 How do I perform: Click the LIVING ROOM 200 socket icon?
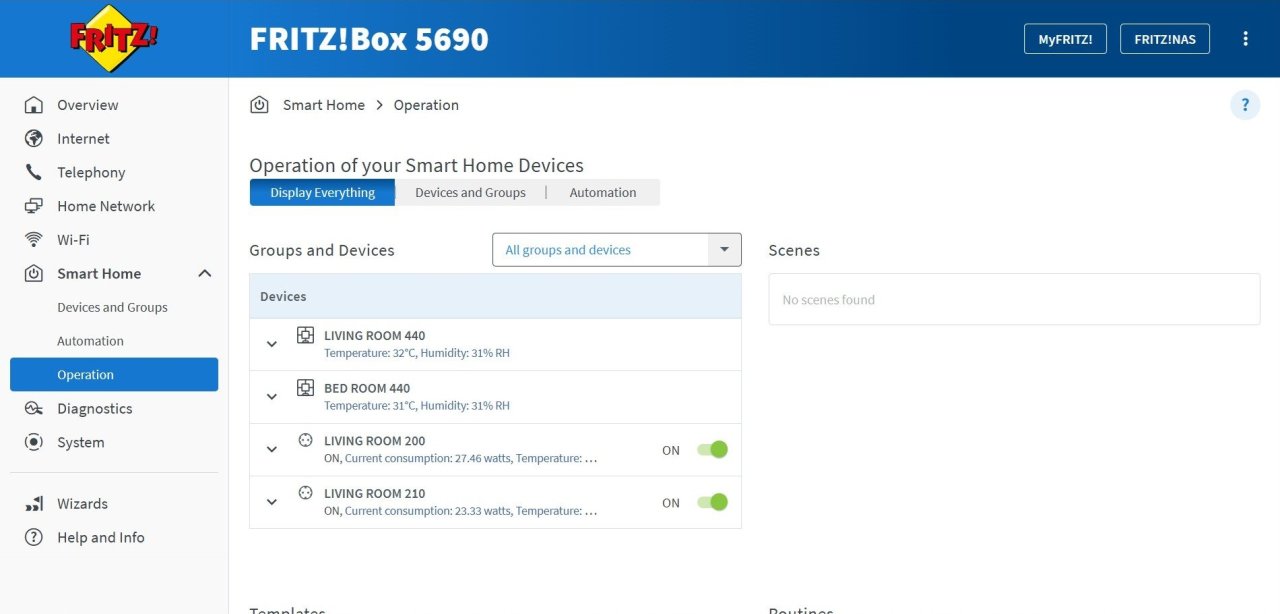tap(306, 440)
